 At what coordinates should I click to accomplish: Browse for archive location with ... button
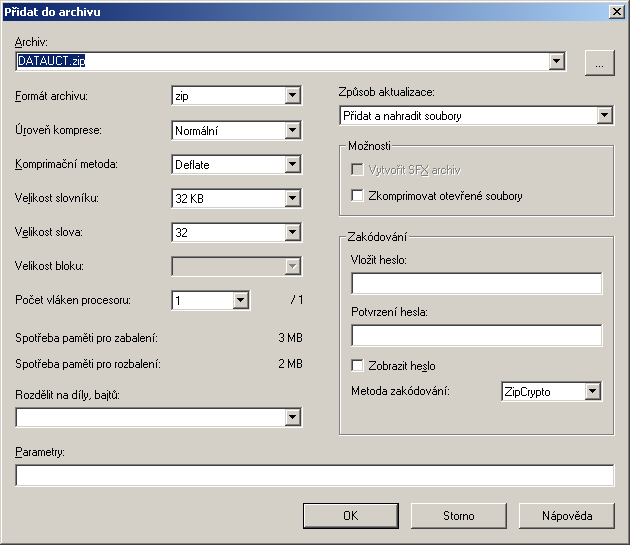[x=599, y=63]
